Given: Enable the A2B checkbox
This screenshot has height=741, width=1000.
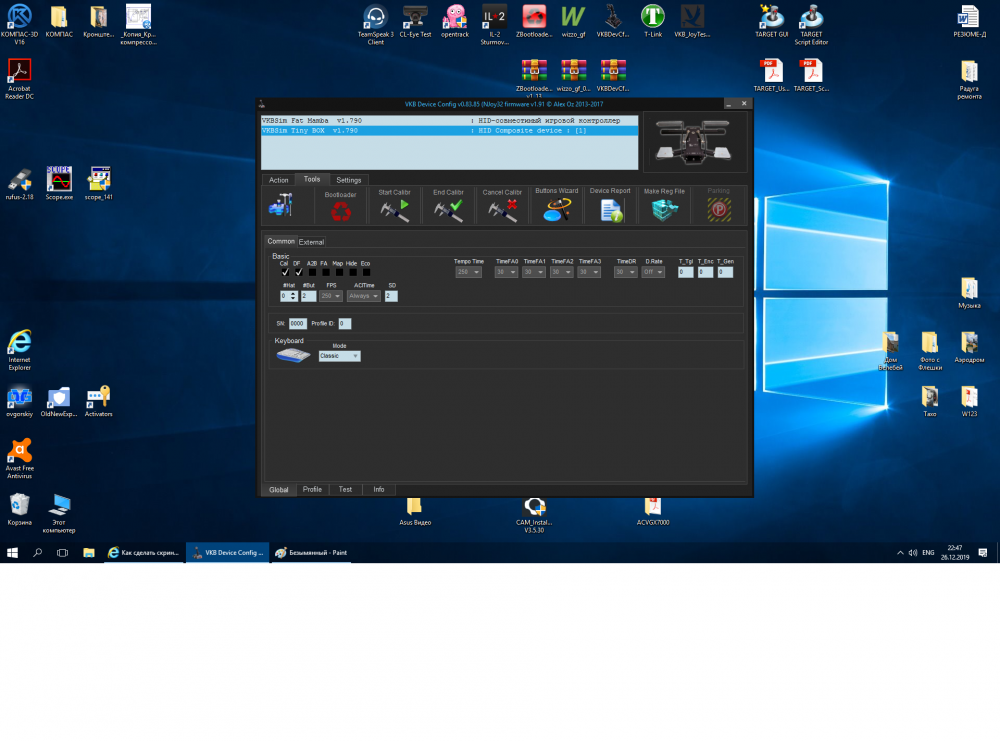Looking at the screenshot, I should (x=312, y=271).
